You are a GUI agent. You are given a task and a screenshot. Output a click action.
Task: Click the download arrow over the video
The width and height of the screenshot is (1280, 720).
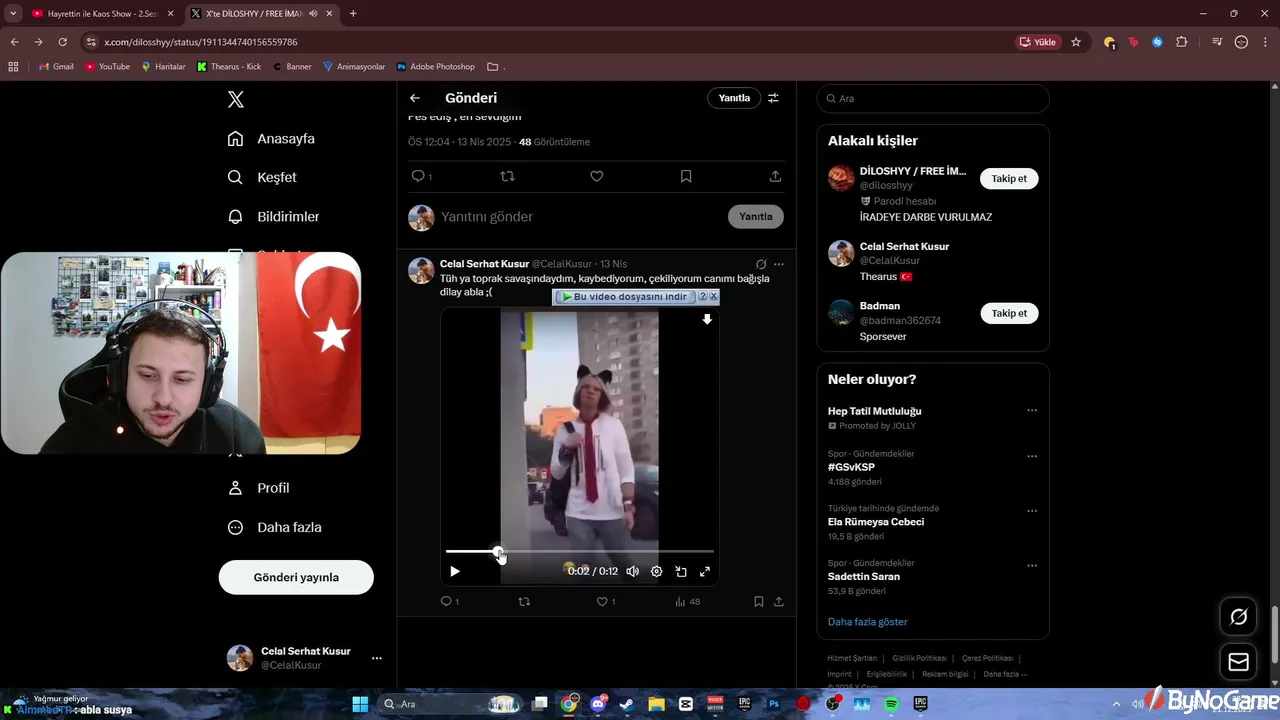[707, 320]
